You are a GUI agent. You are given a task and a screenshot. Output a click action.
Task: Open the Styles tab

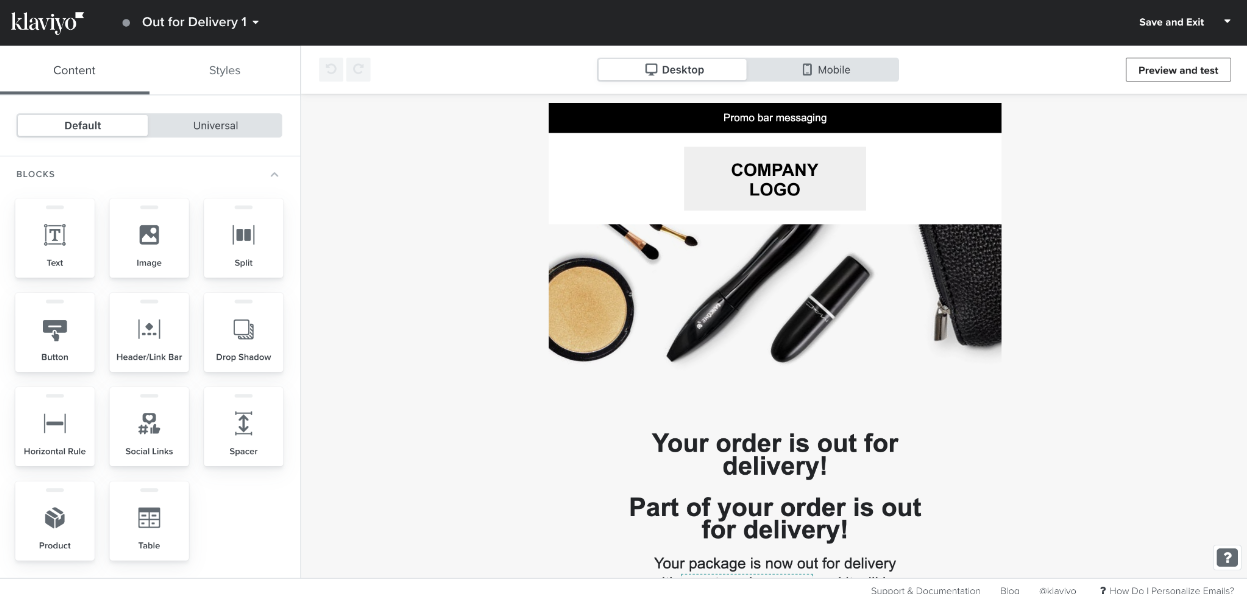pyautogui.click(x=225, y=70)
